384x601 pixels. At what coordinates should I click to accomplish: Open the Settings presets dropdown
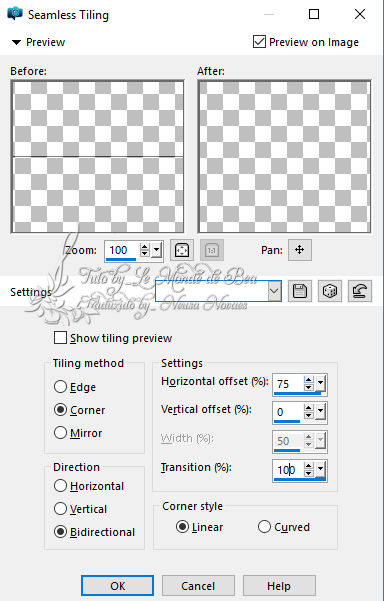tap(274, 291)
